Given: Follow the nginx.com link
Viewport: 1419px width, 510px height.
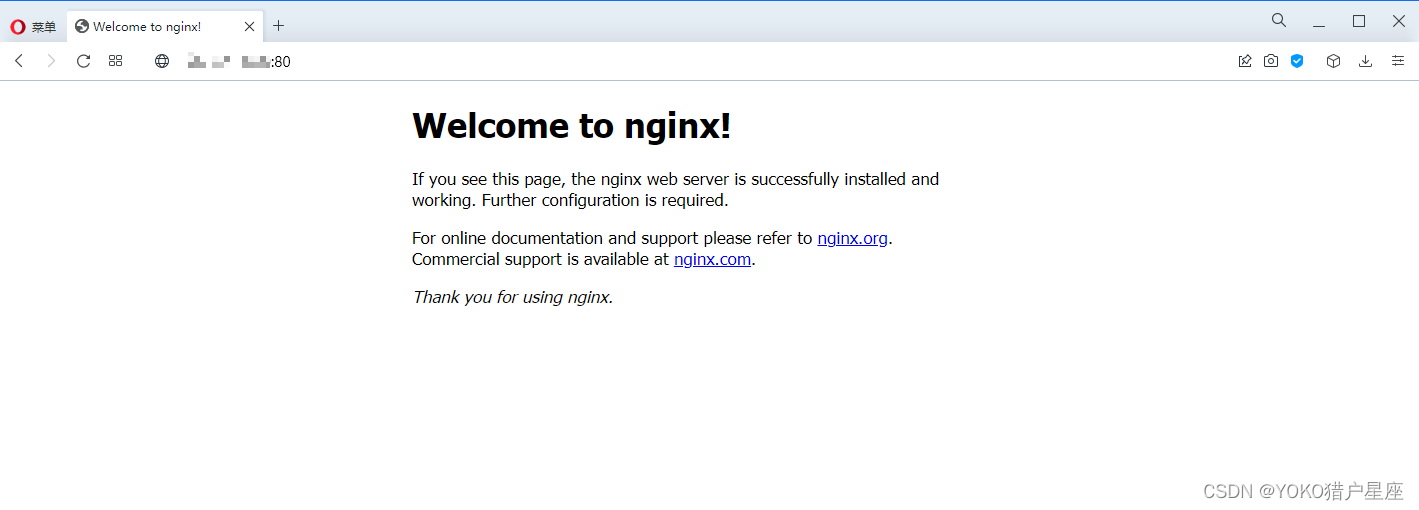Looking at the screenshot, I should [712, 259].
